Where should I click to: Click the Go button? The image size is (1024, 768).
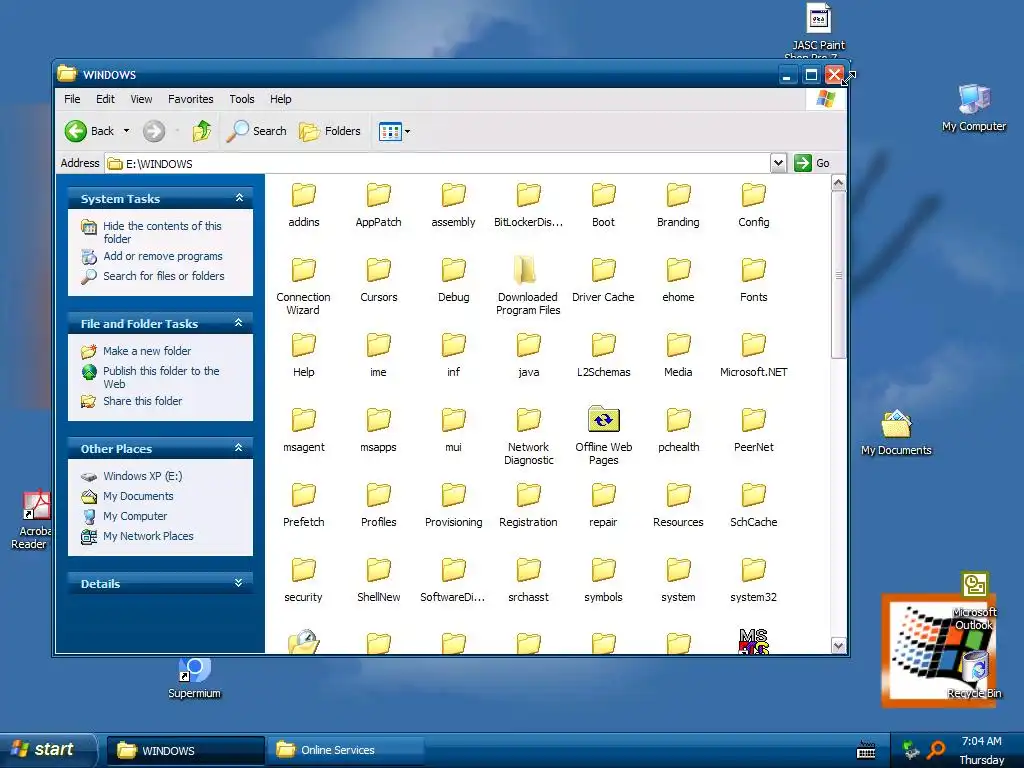(x=812, y=163)
